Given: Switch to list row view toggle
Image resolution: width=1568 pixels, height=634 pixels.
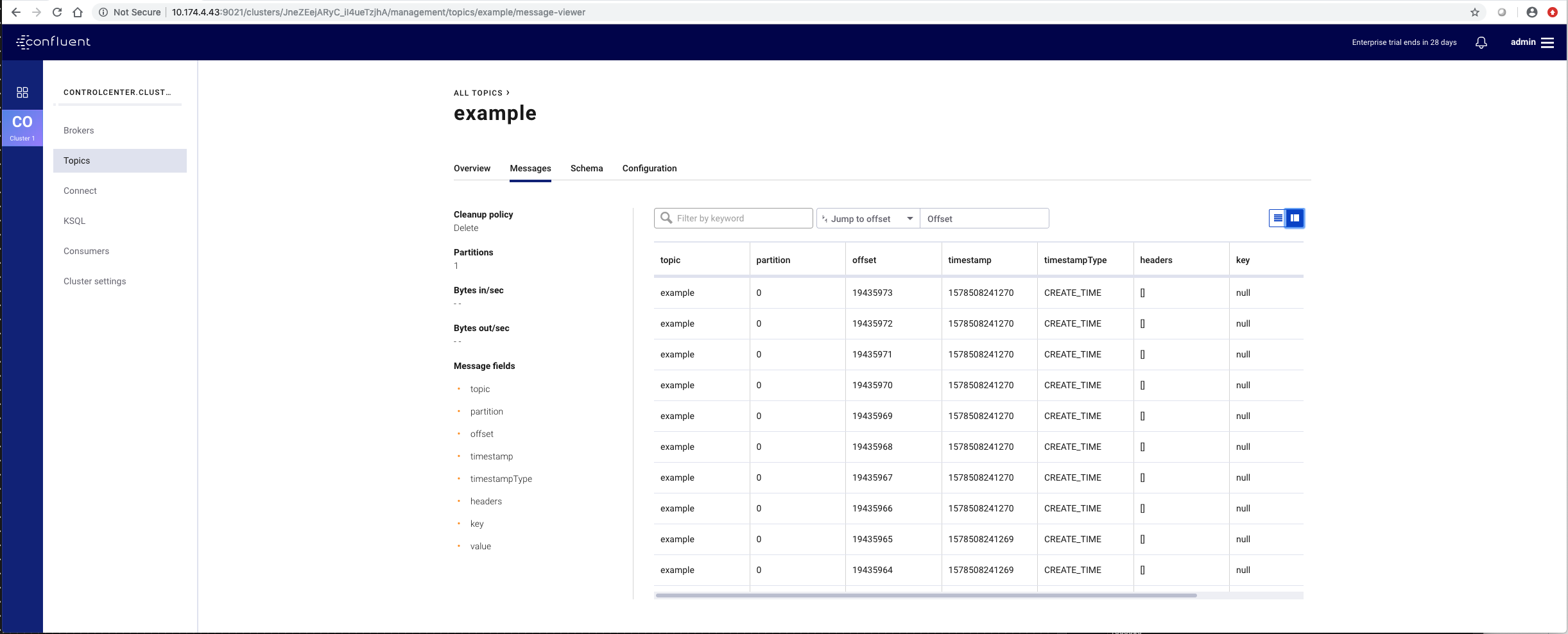Looking at the screenshot, I should point(1278,218).
